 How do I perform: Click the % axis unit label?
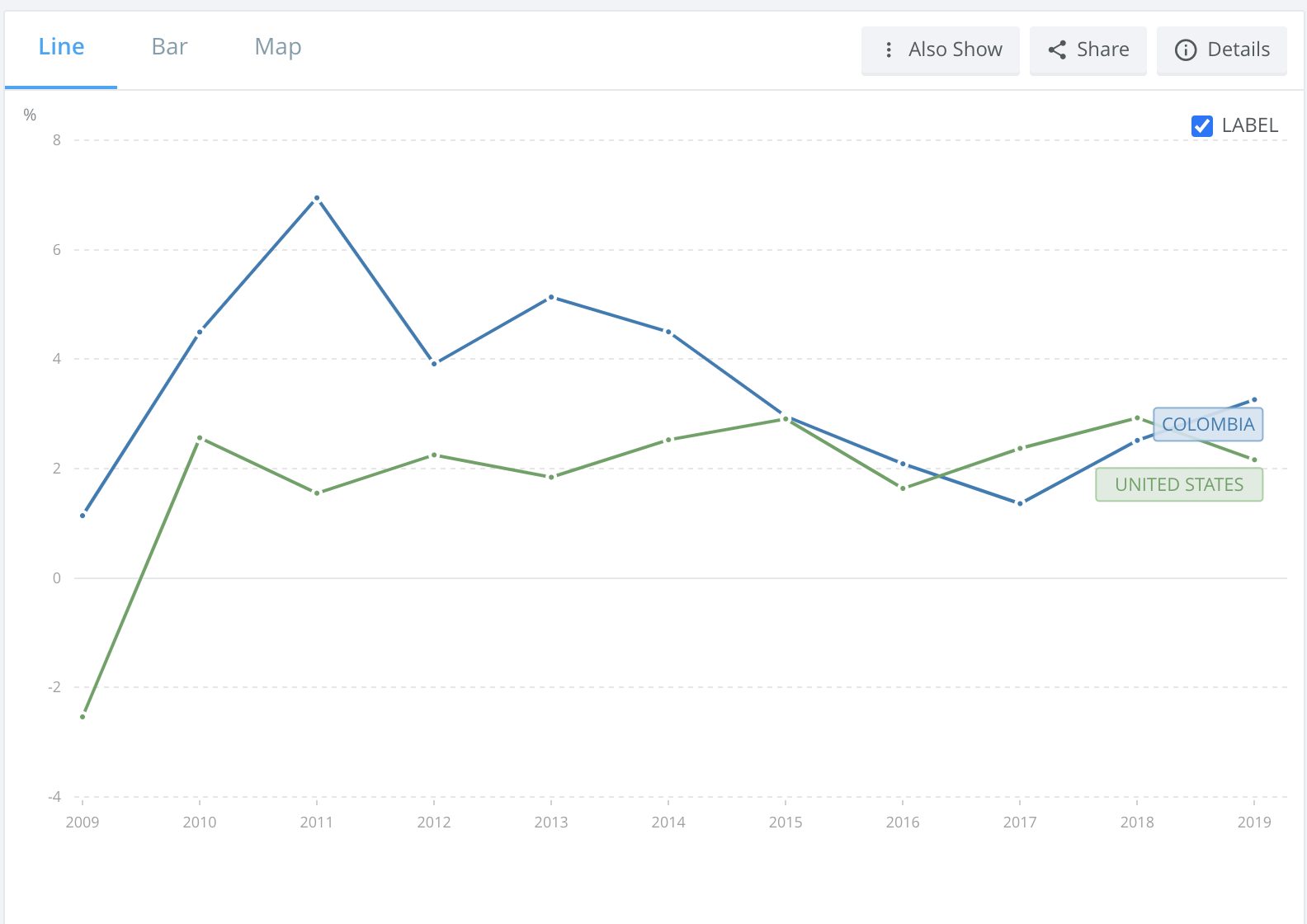pyautogui.click(x=30, y=115)
